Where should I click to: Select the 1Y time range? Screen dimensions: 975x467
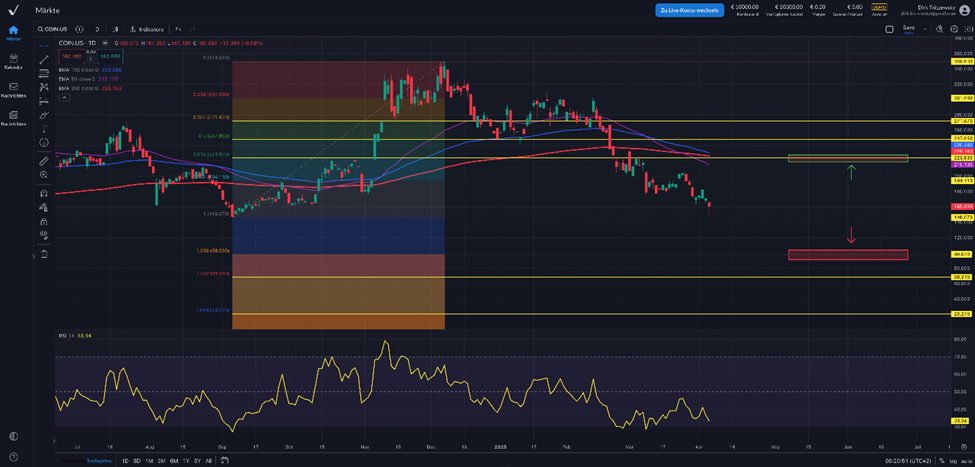[x=186, y=461]
